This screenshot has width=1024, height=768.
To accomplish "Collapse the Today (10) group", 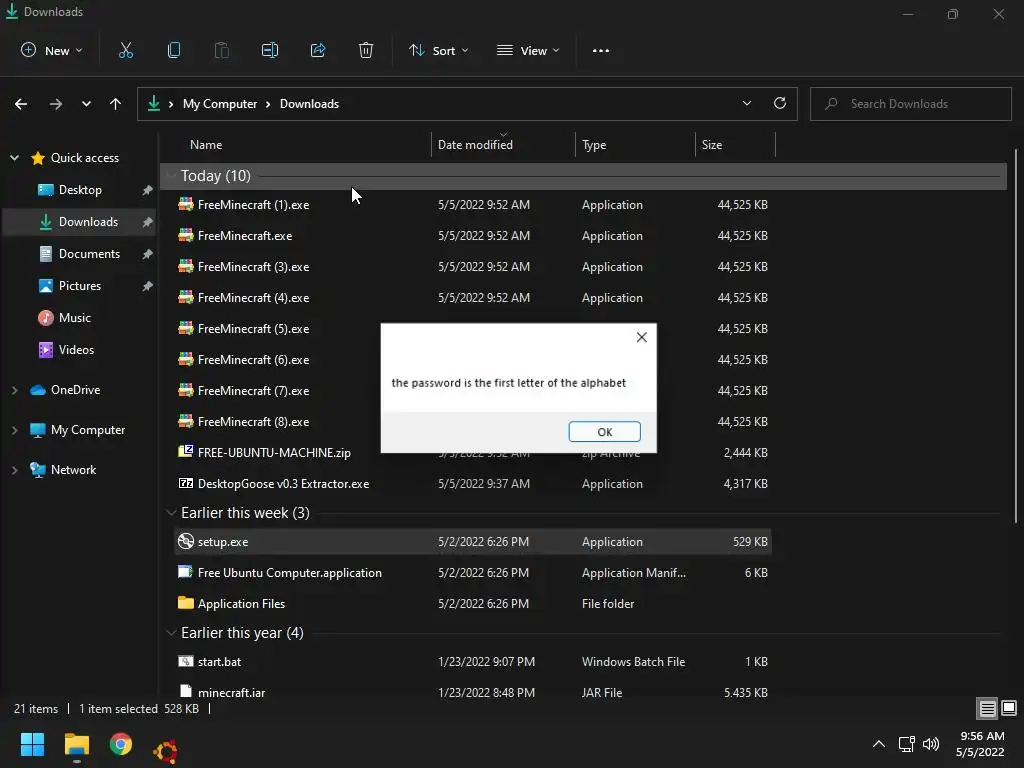I will [x=171, y=176].
